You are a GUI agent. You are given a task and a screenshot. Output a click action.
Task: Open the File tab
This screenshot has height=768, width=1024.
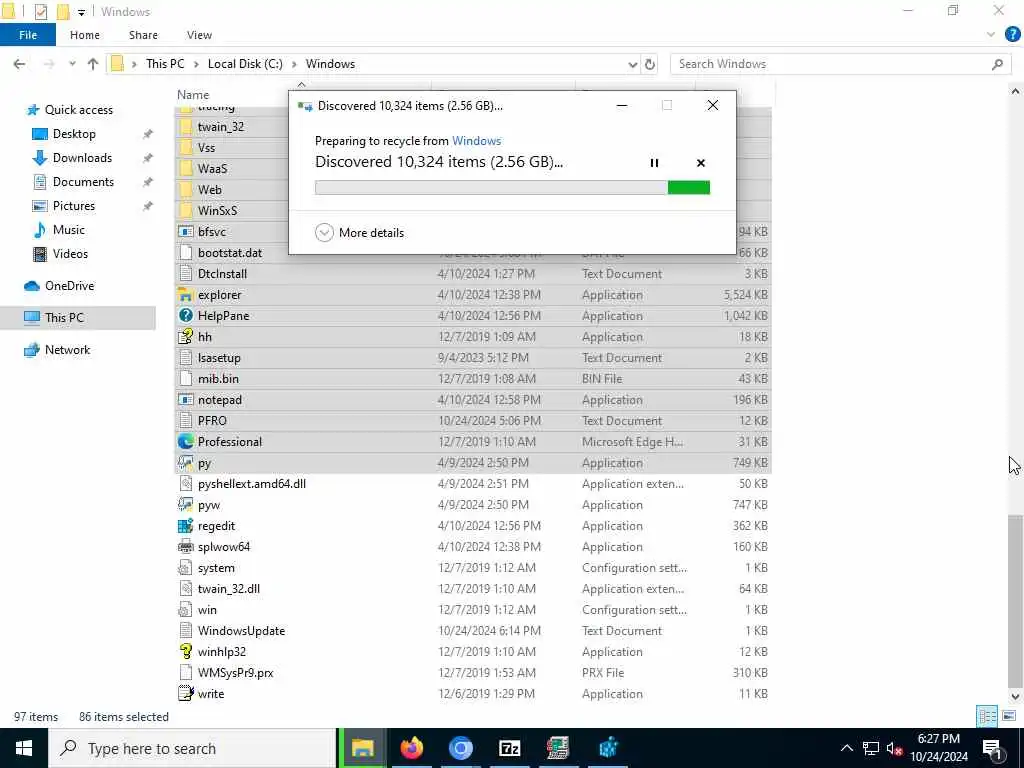pyautogui.click(x=27, y=35)
